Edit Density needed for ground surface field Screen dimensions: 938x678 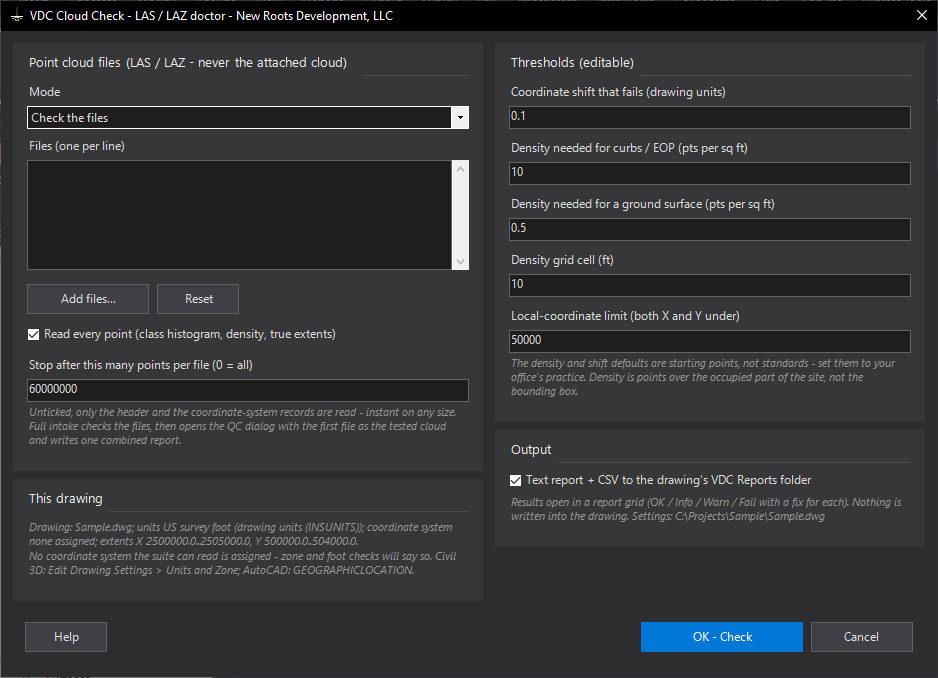pyautogui.click(x=709, y=229)
